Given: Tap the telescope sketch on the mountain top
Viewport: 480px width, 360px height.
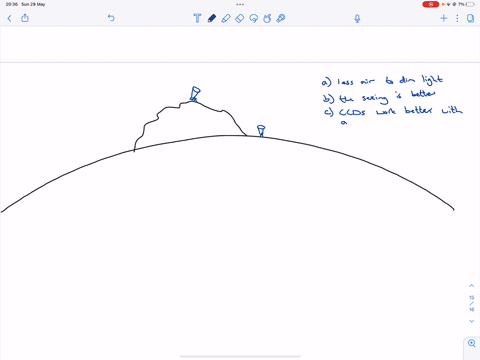Looking at the screenshot, I should coord(195,93).
